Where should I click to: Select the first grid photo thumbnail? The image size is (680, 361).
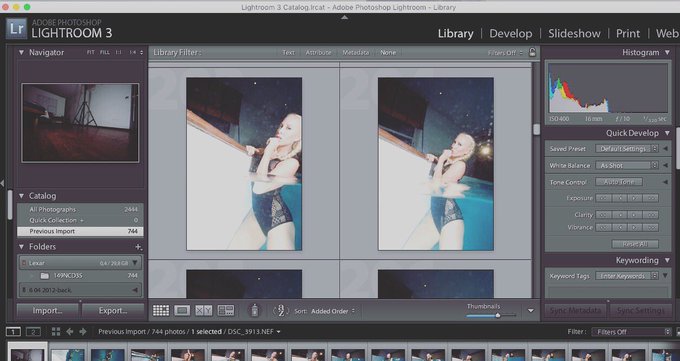pos(244,164)
